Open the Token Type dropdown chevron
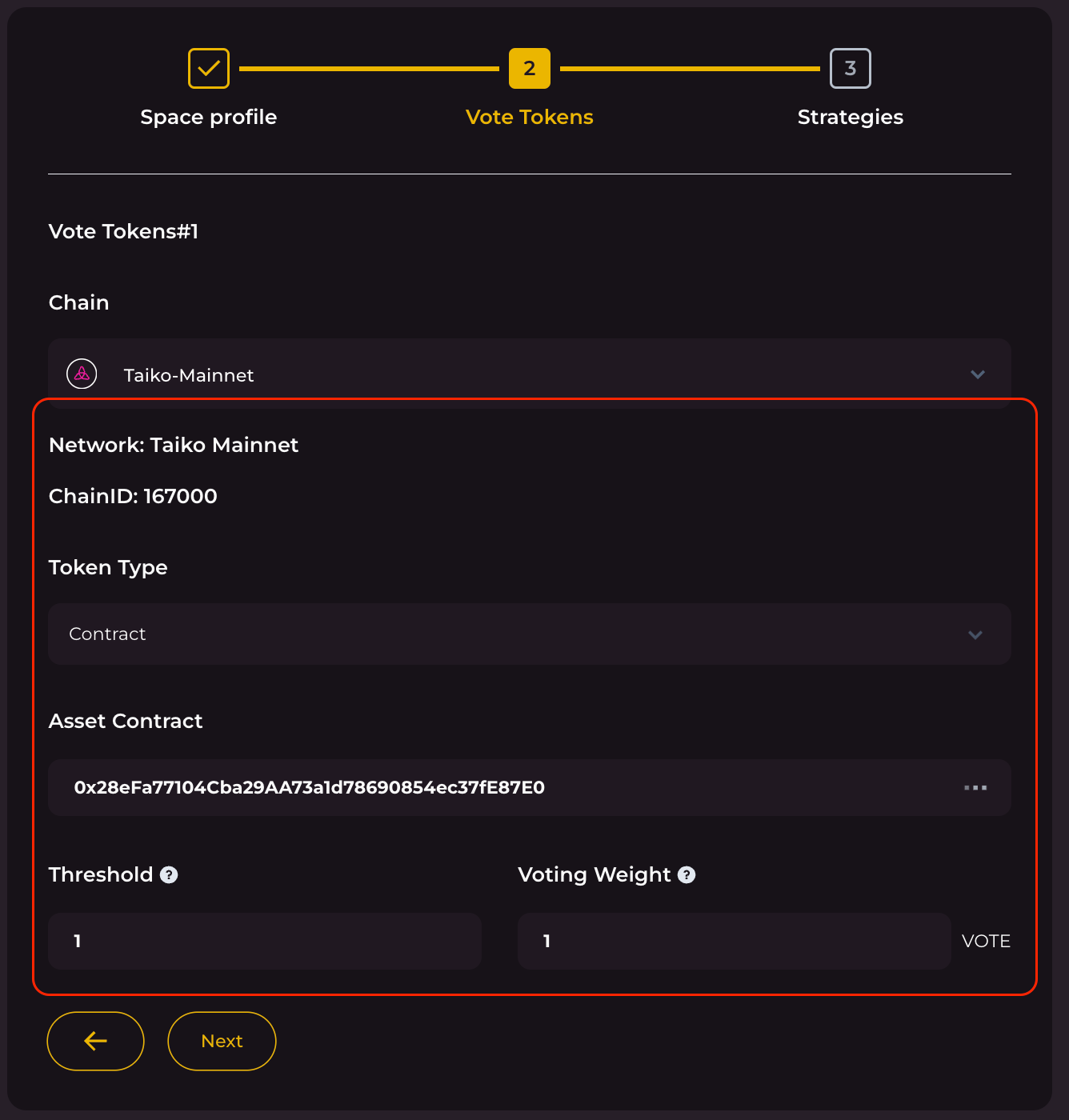 click(975, 634)
